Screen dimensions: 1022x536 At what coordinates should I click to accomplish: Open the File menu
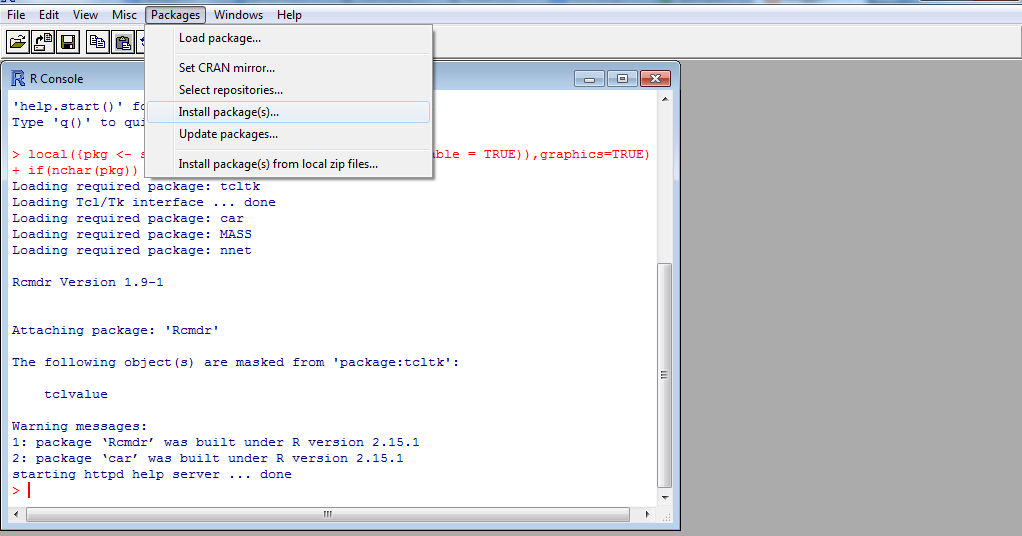coord(16,14)
